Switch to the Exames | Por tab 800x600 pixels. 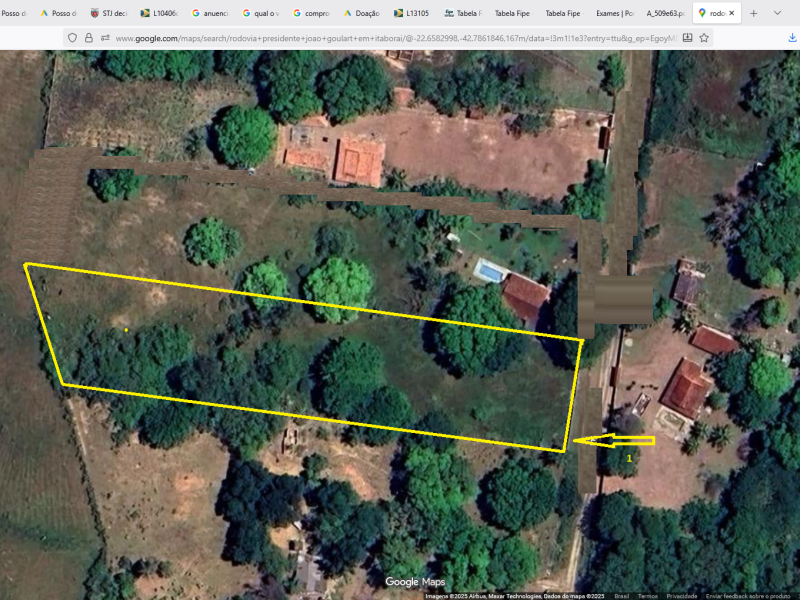click(614, 13)
